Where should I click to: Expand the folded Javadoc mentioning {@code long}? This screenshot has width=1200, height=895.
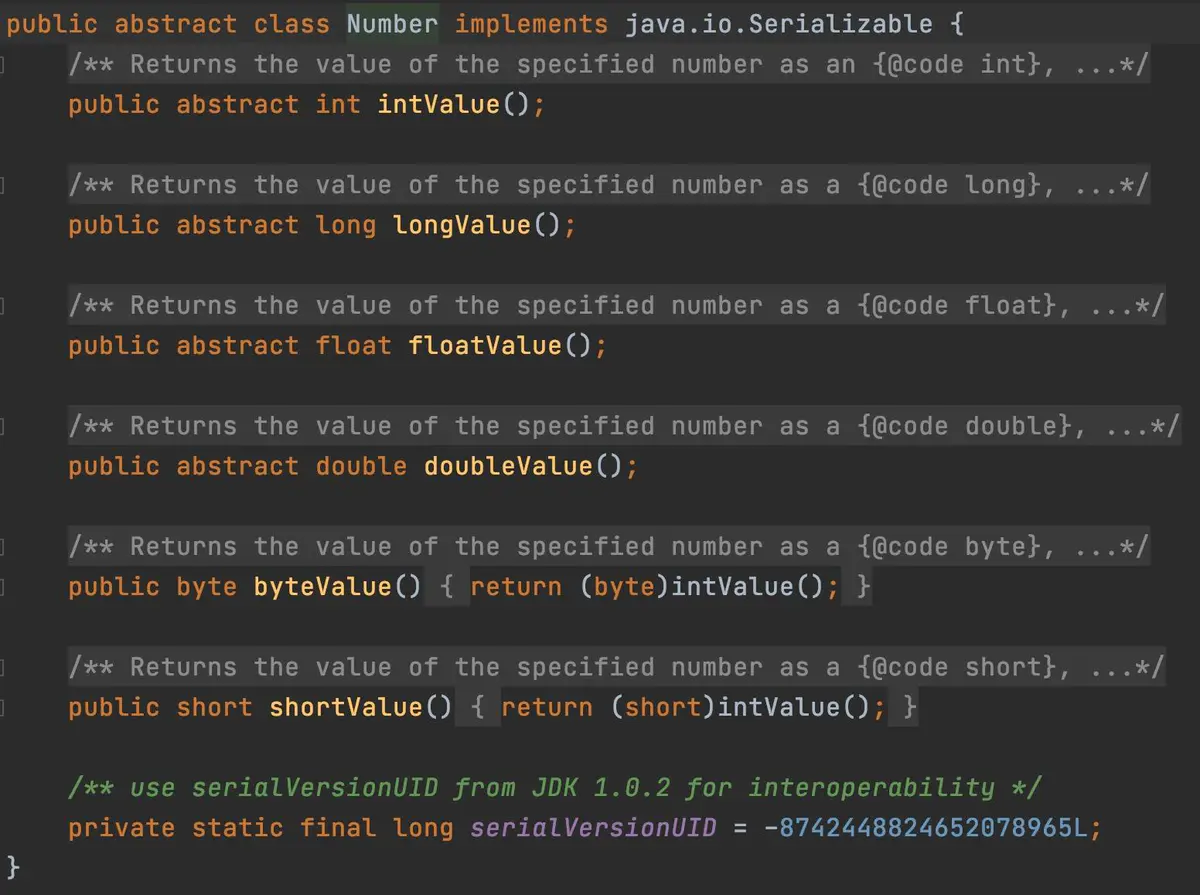coord(609,185)
